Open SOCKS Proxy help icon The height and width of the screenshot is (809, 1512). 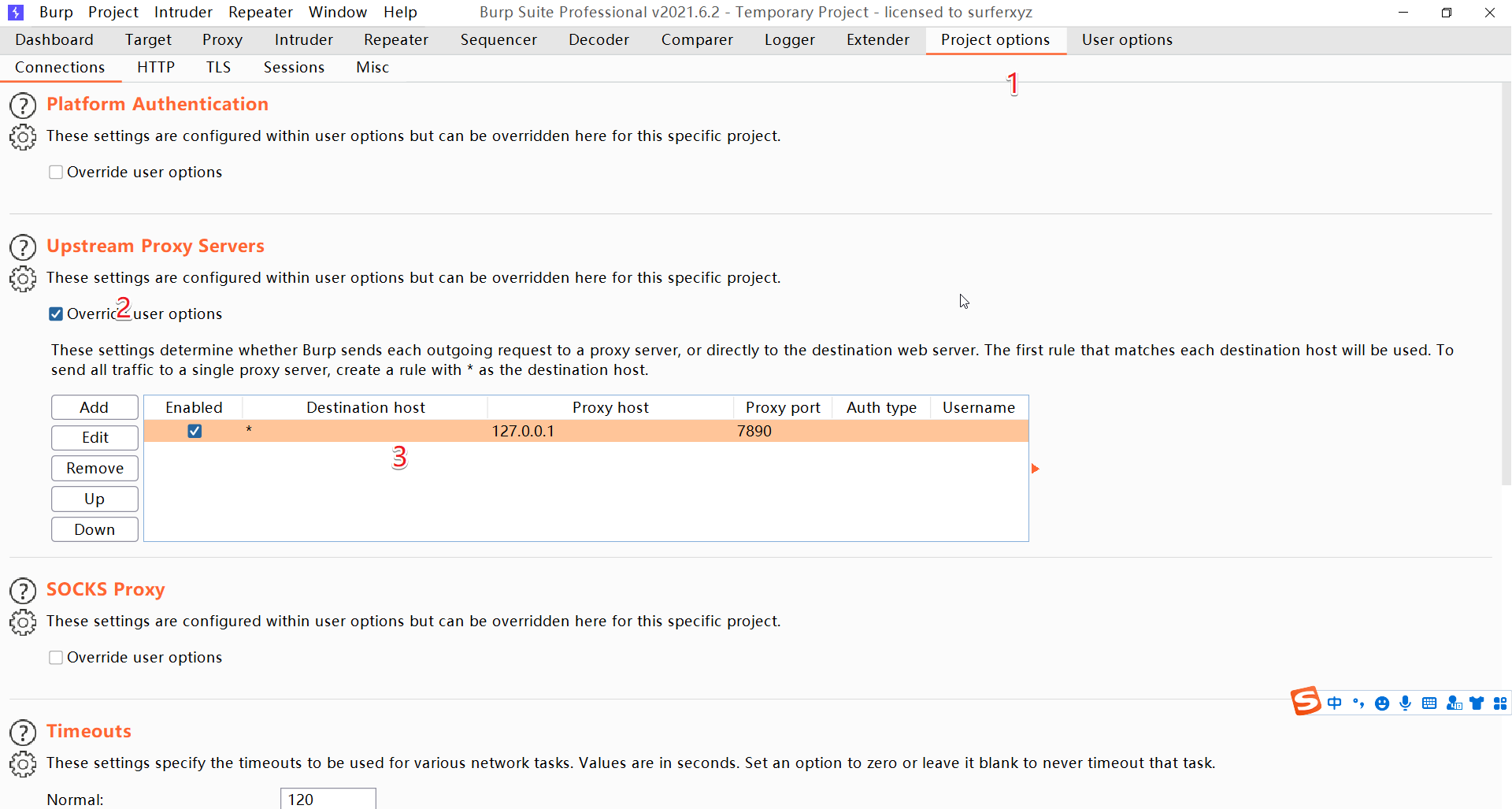coord(23,591)
